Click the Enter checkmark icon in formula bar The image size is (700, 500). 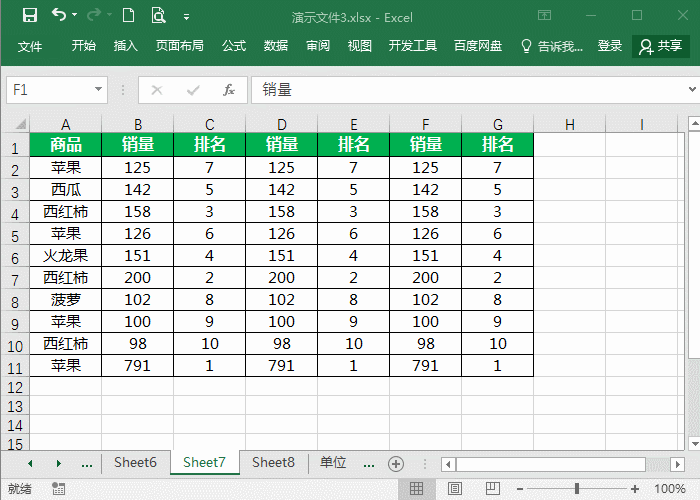coord(193,91)
